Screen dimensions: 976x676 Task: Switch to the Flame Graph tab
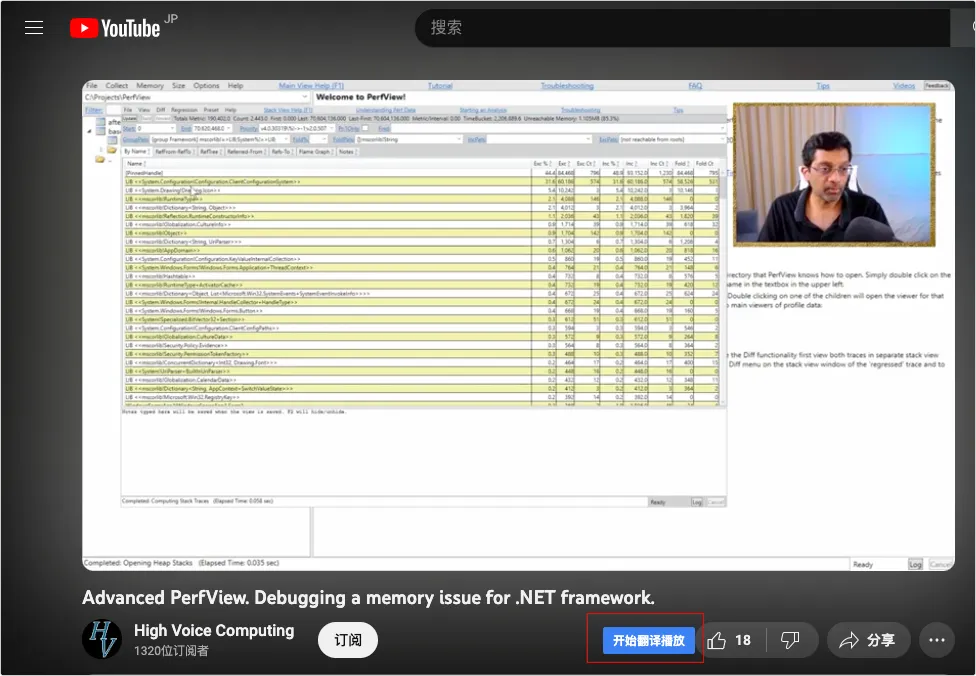(x=314, y=151)
